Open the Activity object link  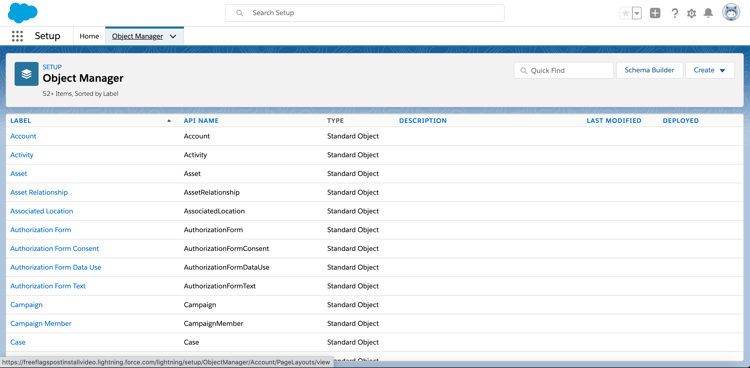point(22,155)
